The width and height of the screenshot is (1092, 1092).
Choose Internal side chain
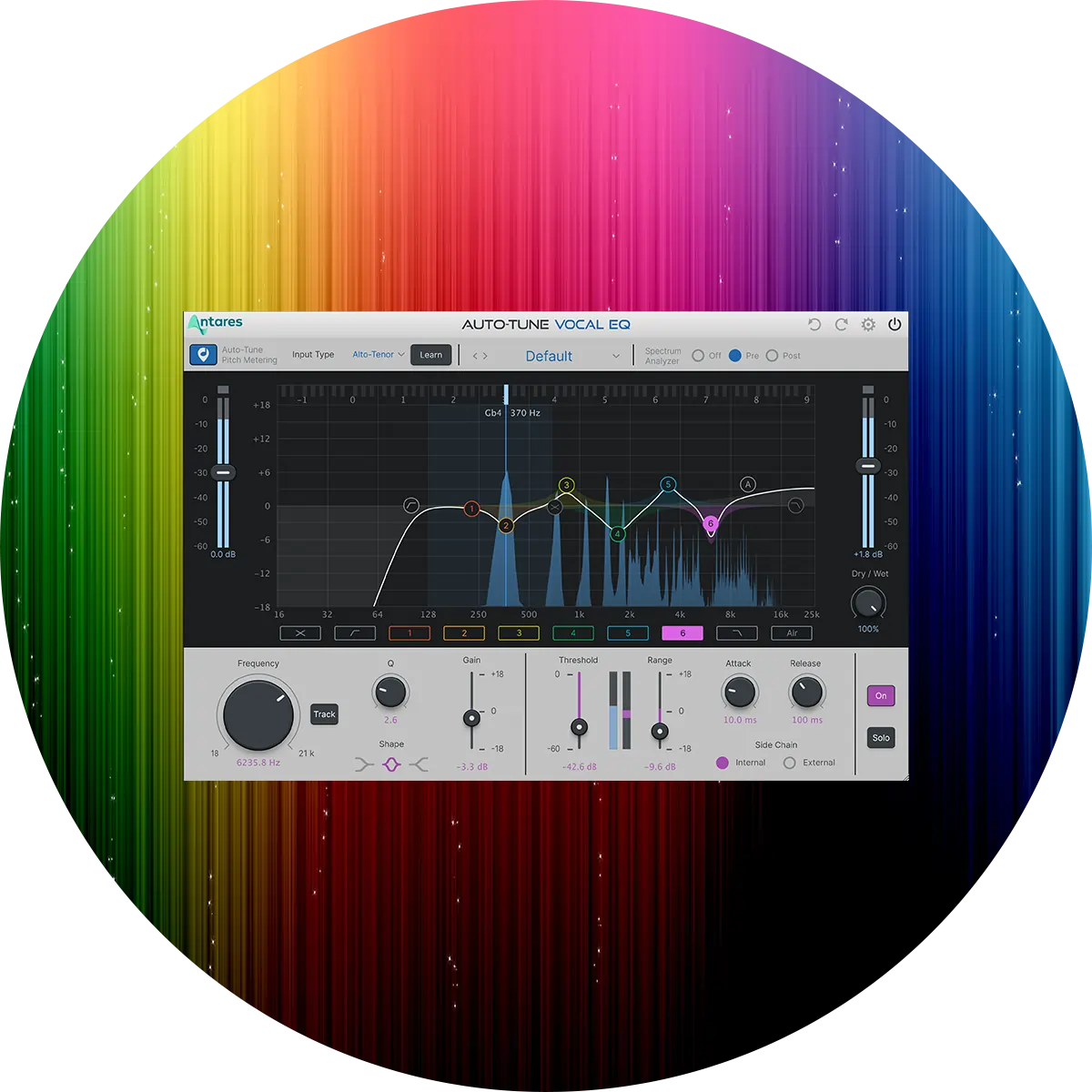723,763
